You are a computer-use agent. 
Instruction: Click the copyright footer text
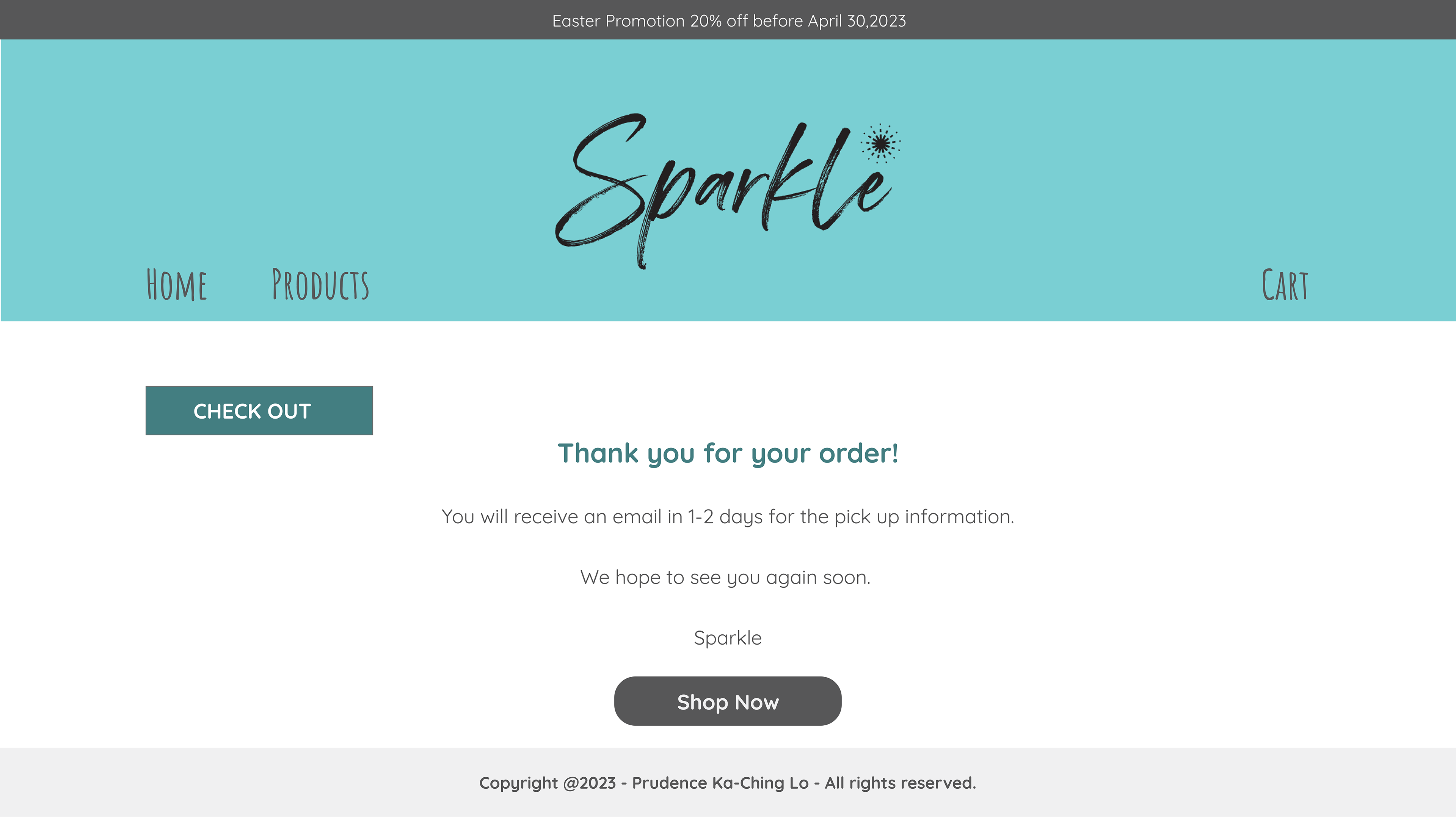tap(728, 783)
